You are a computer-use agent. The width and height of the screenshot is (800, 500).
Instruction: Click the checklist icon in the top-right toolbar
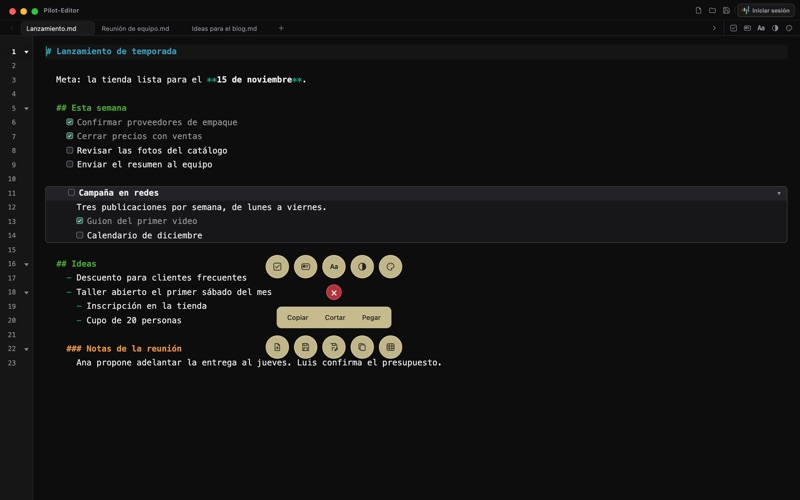coord(733,28)
